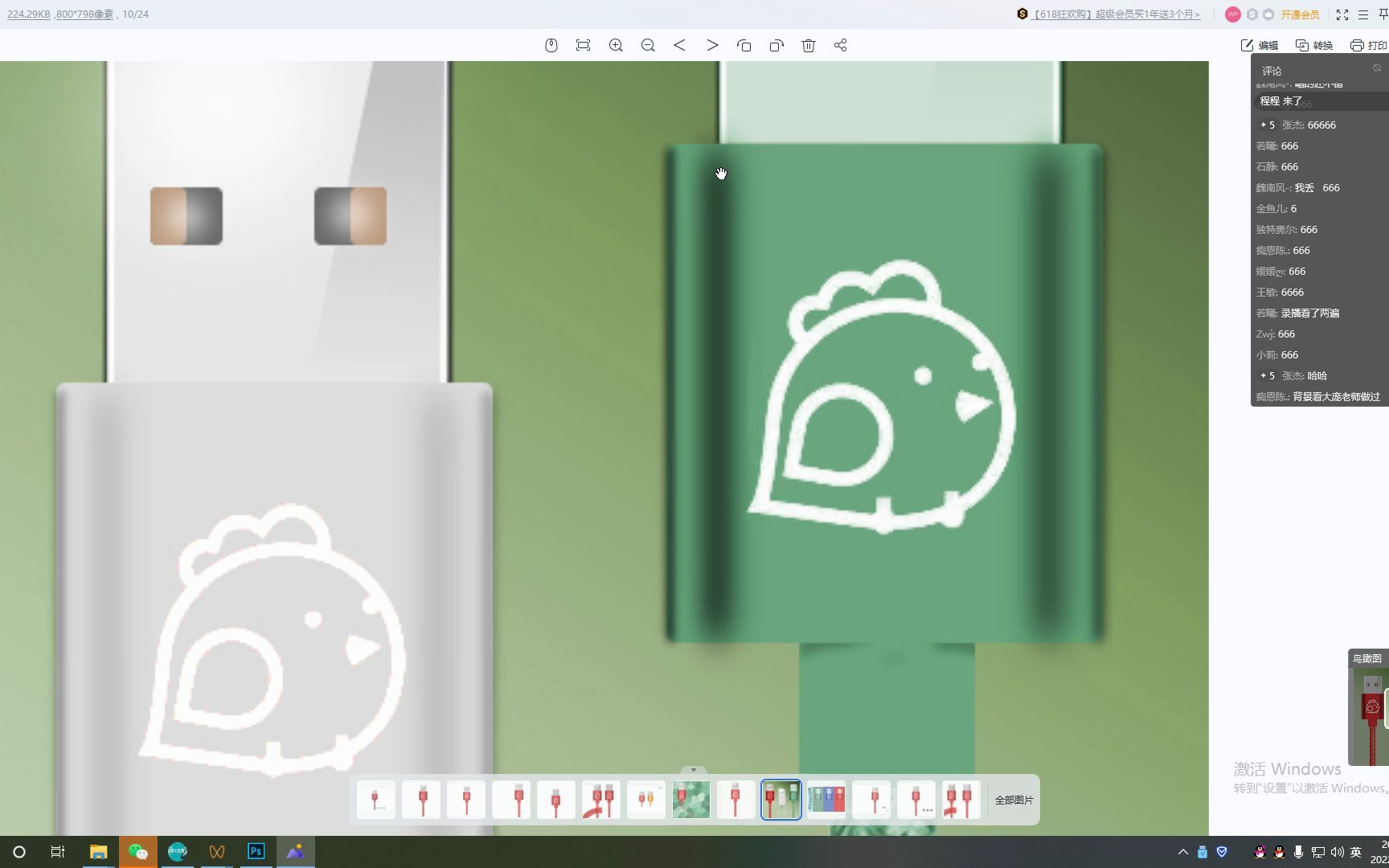Open File Explorer from taskbar
This screenshot has width=1389, height=868.
tap(98, 852)
